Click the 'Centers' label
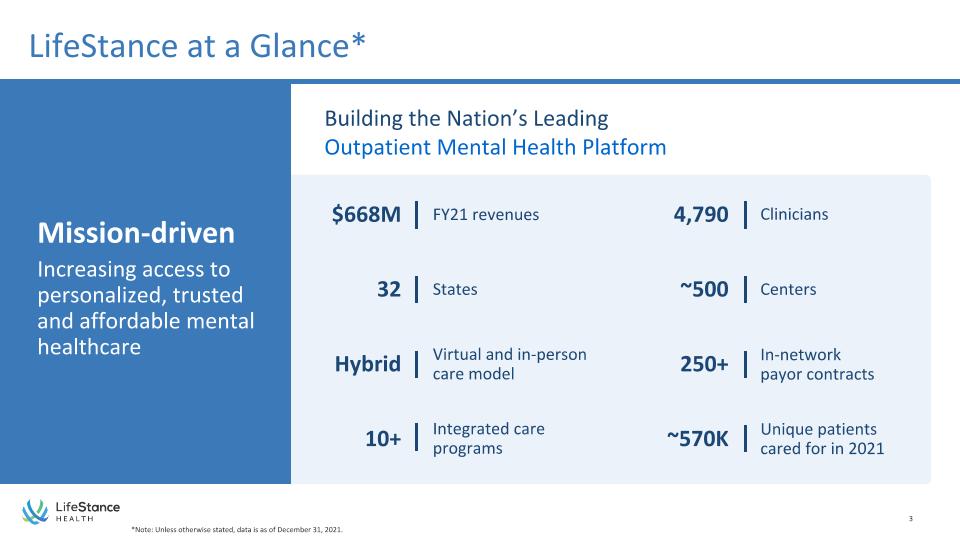Screen dimensions: 960x540 tap(788, 289)
